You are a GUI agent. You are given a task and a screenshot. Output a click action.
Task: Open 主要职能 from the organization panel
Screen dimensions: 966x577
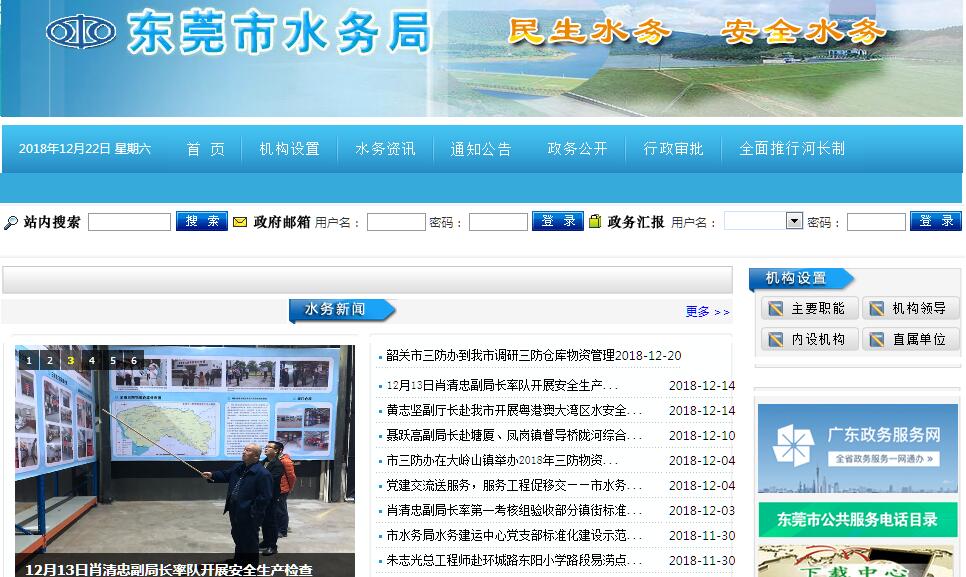808,309
